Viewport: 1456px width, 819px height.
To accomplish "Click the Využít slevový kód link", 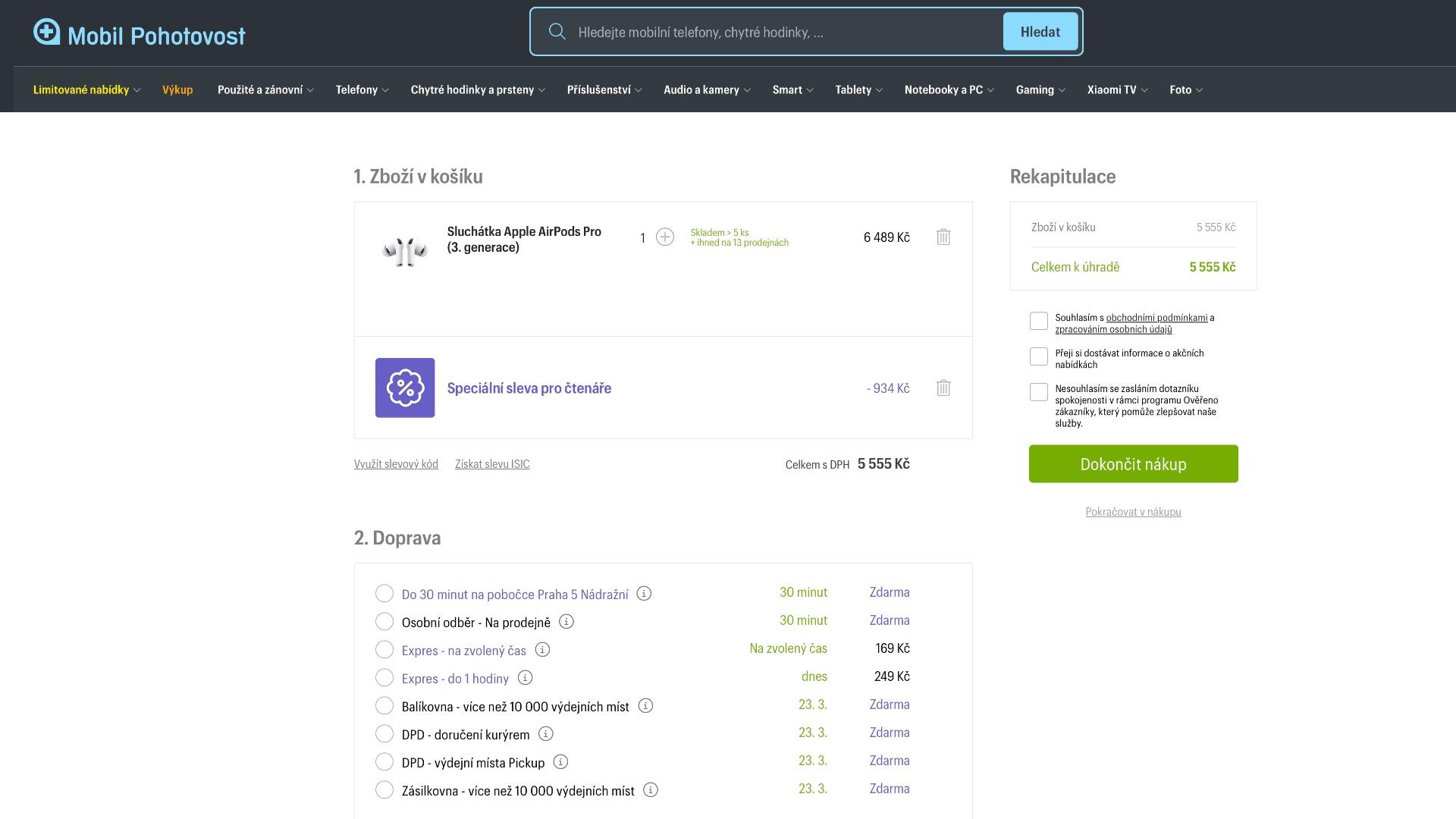I will coord(396,464).
